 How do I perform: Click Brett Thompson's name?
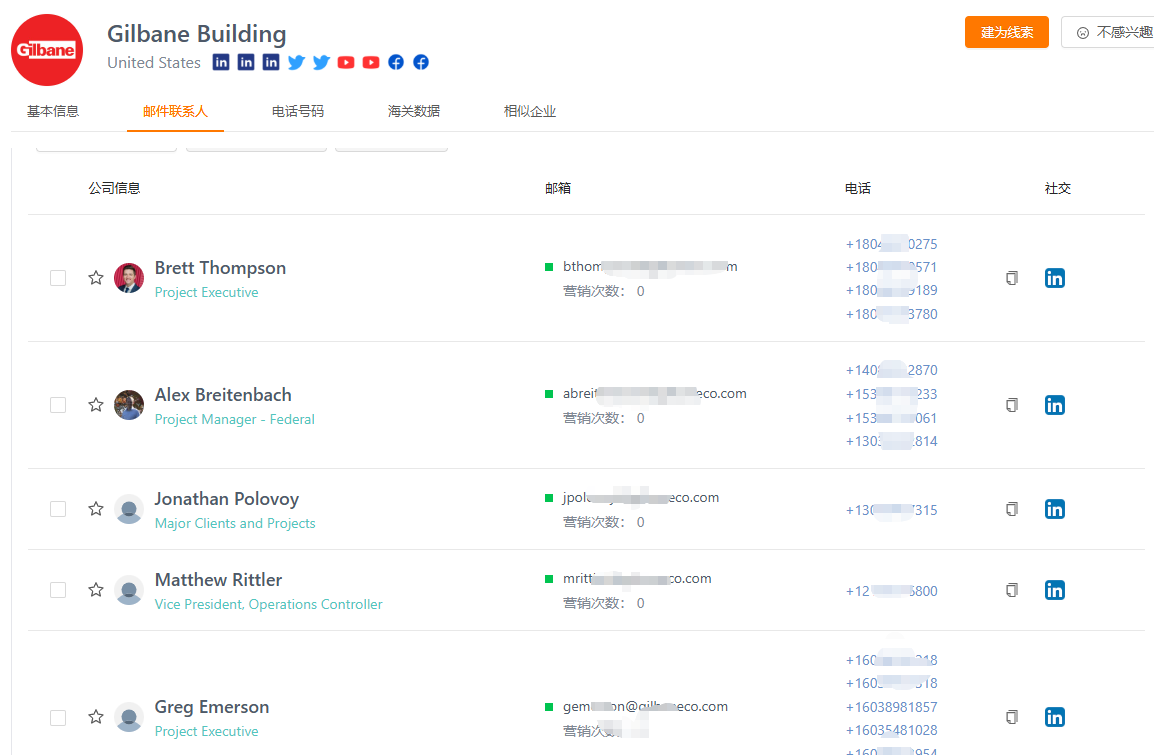click(220, 268)
